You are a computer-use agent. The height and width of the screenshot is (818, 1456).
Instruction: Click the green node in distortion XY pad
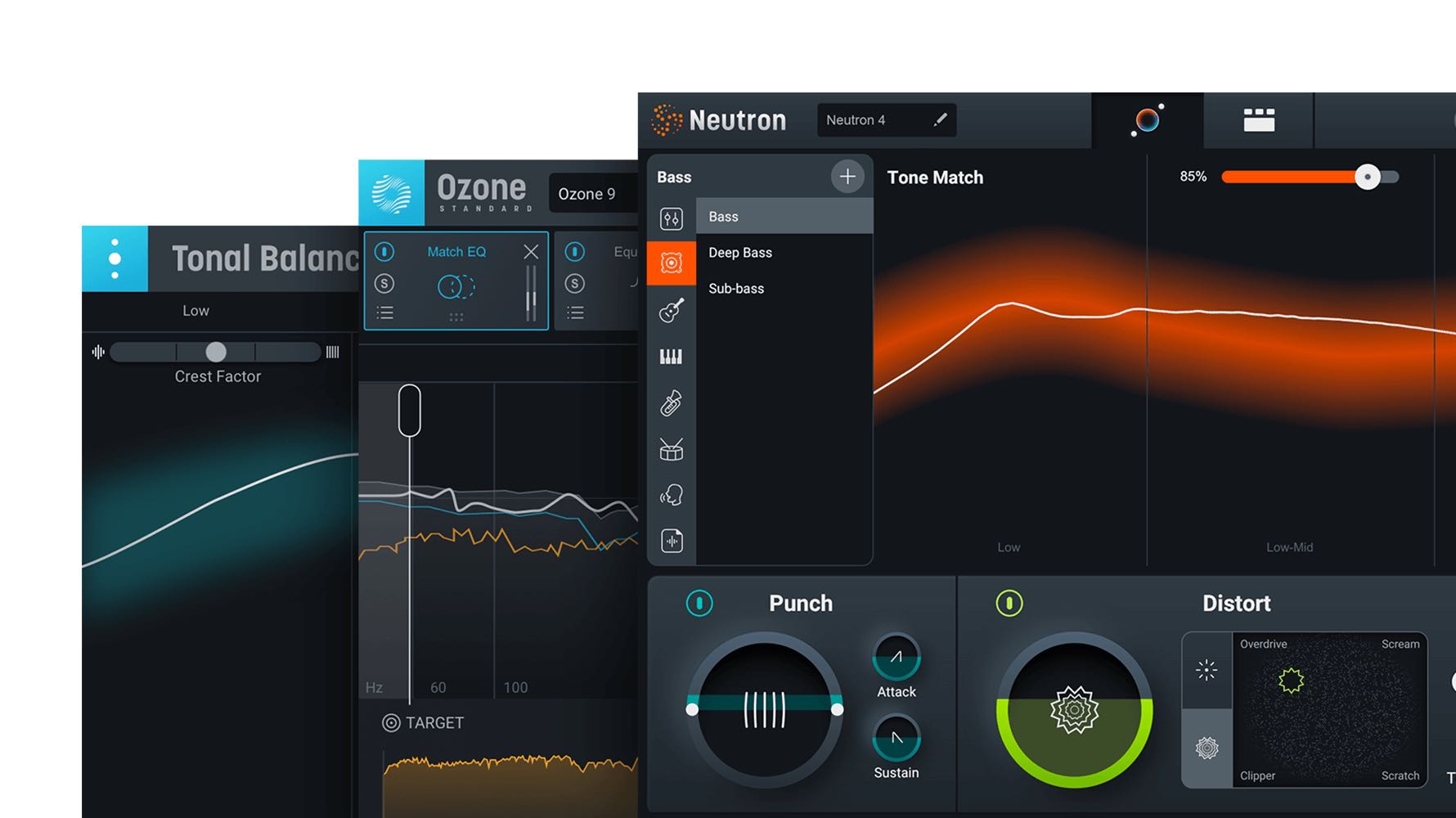pyautogui.click(x=1291, y=680)
